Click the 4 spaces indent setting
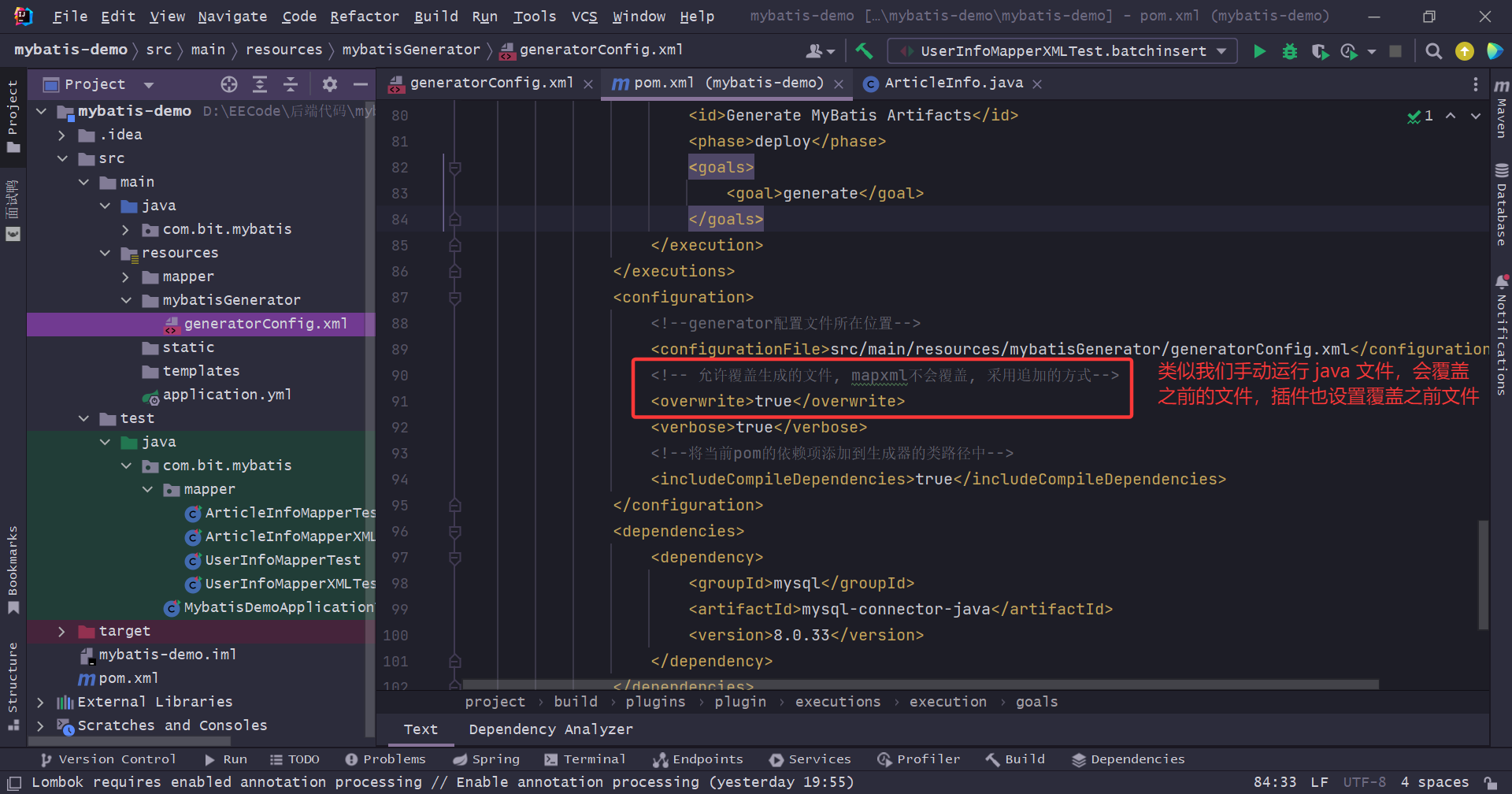 [x=1435, y=782]
